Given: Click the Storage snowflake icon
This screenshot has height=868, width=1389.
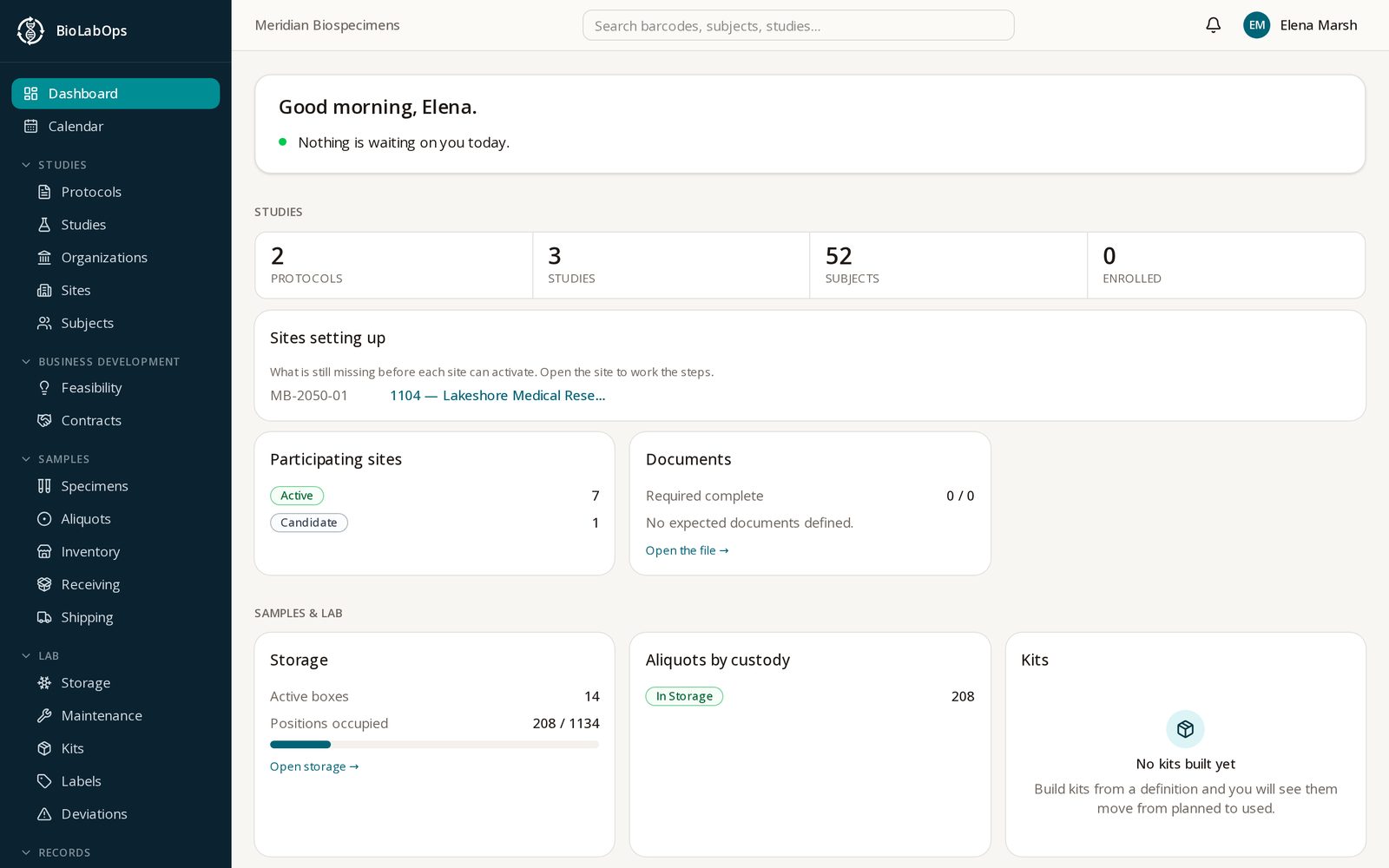Looking at the screenshot, I should 44,683.
